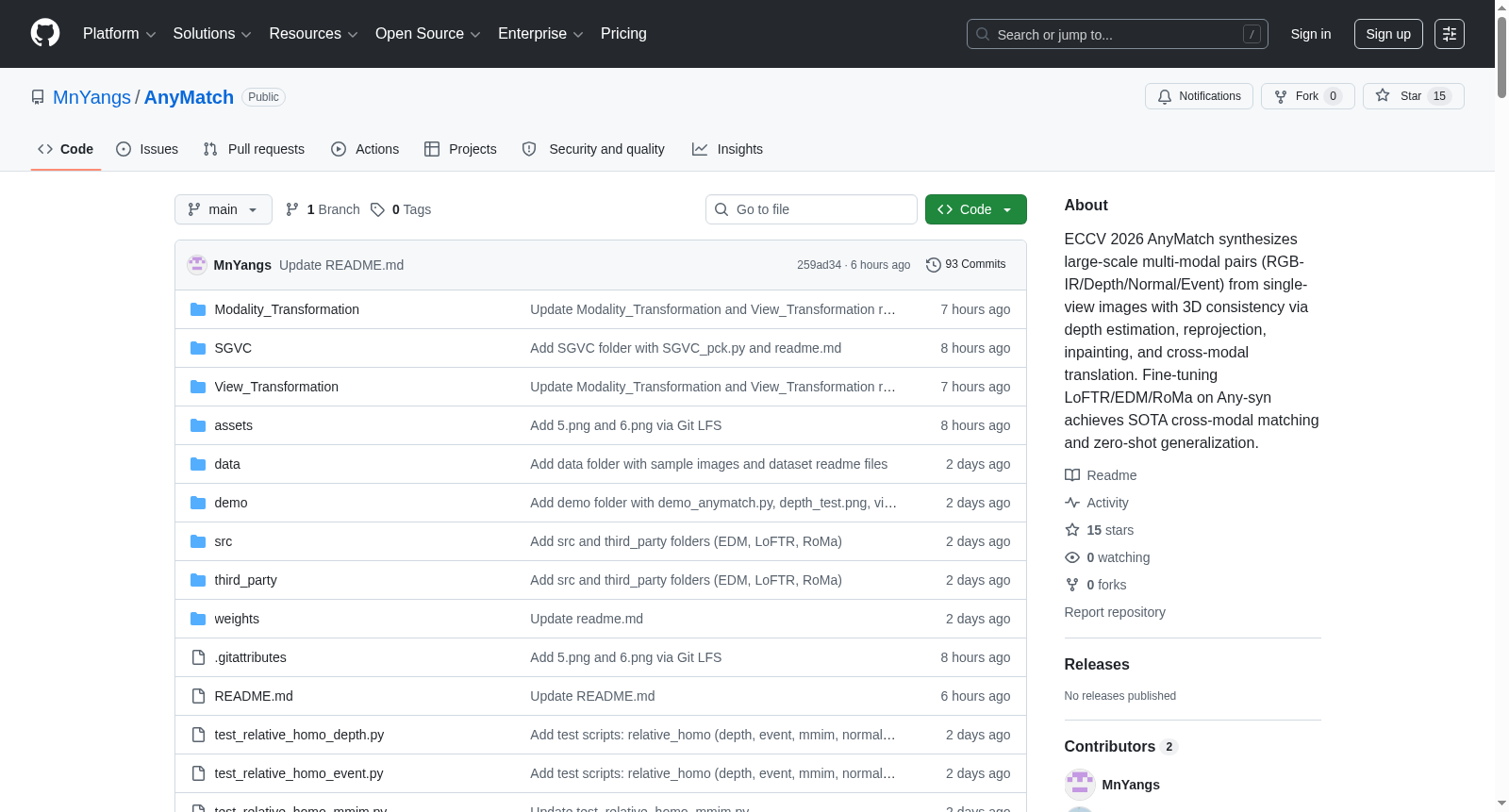Open the main branch selector dropdown

coord(224,209)
